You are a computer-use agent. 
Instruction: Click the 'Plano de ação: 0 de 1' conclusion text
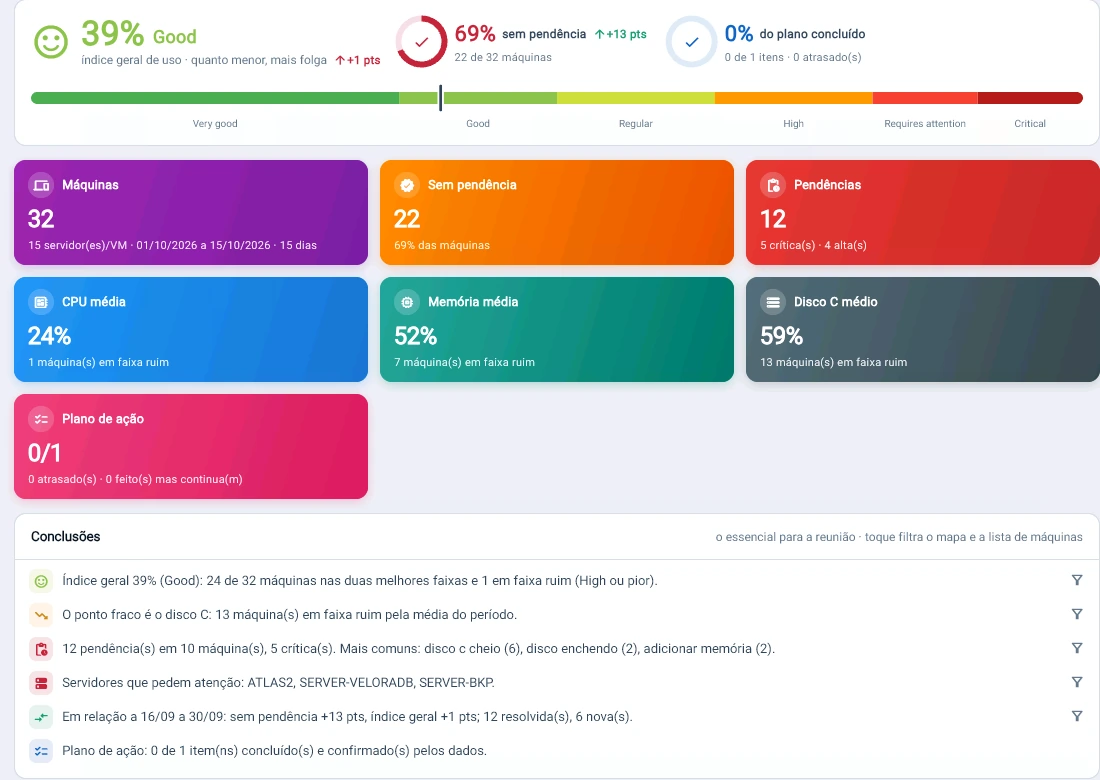point(274,751)
